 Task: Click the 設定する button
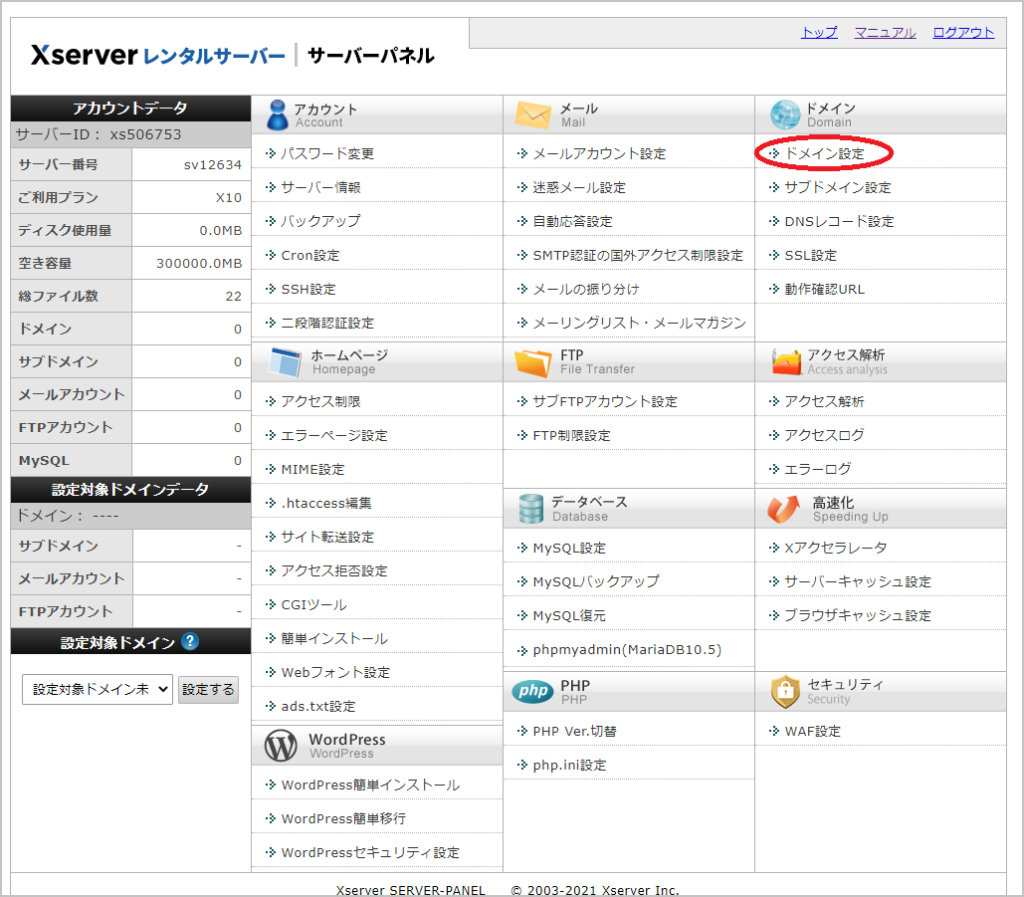208,689
